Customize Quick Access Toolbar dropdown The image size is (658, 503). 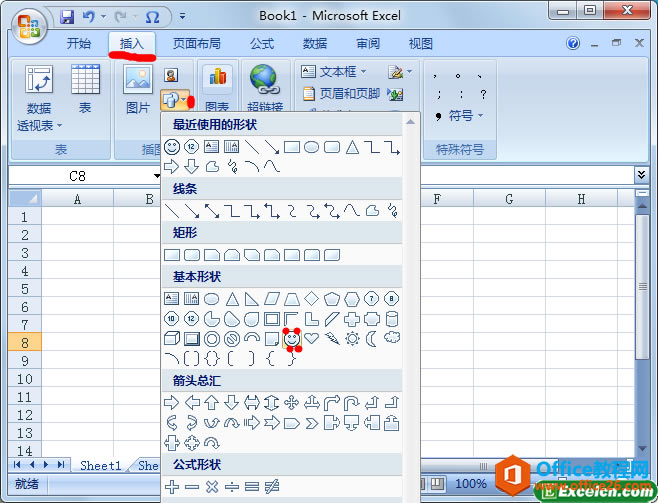183,17
